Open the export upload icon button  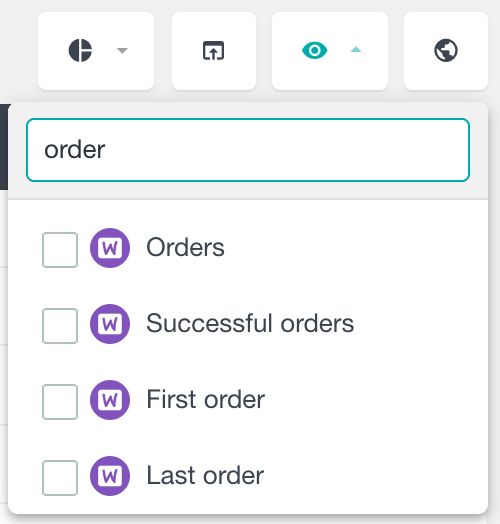[x=214, y=51]
